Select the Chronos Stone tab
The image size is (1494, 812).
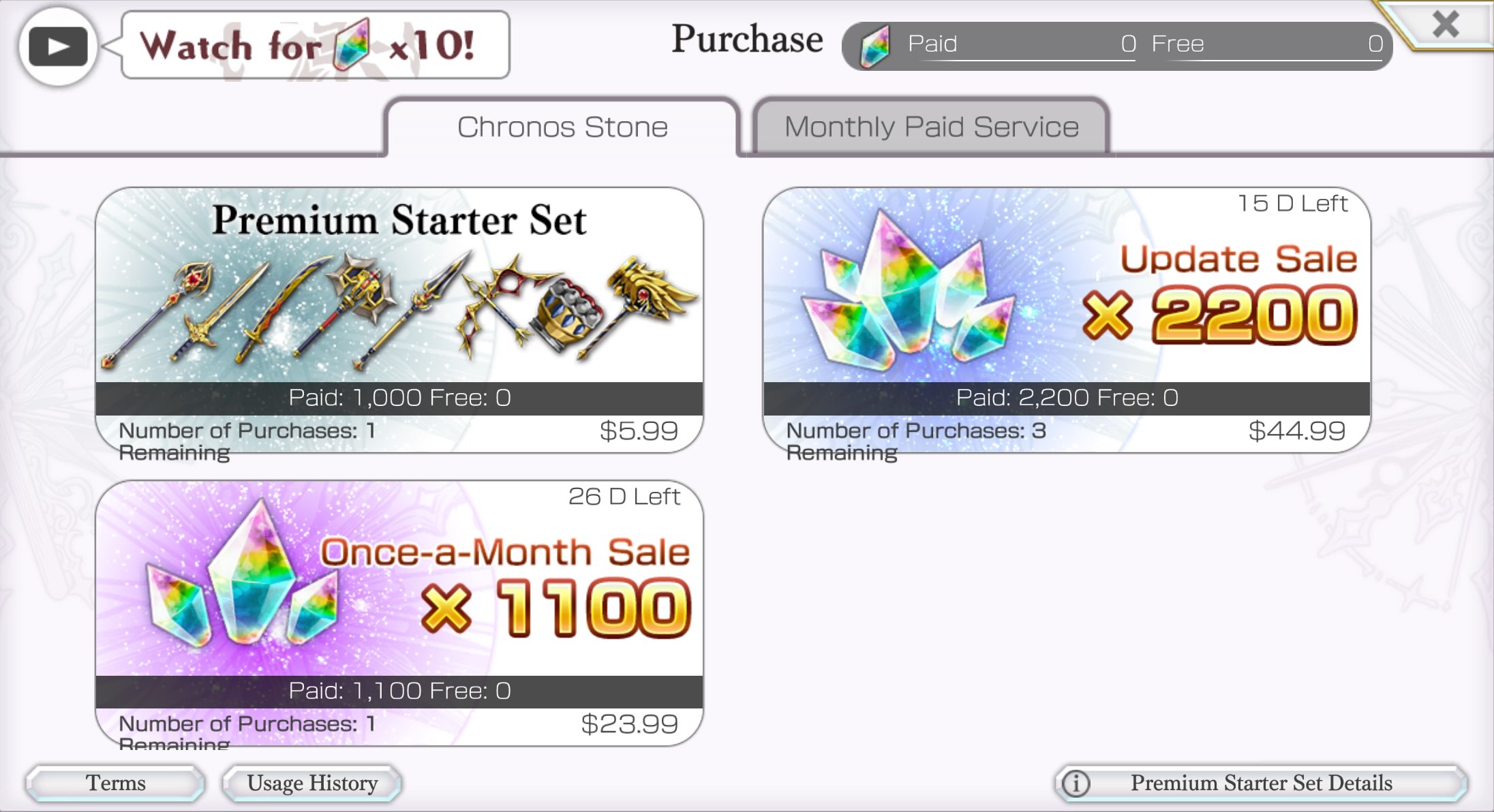562,127
